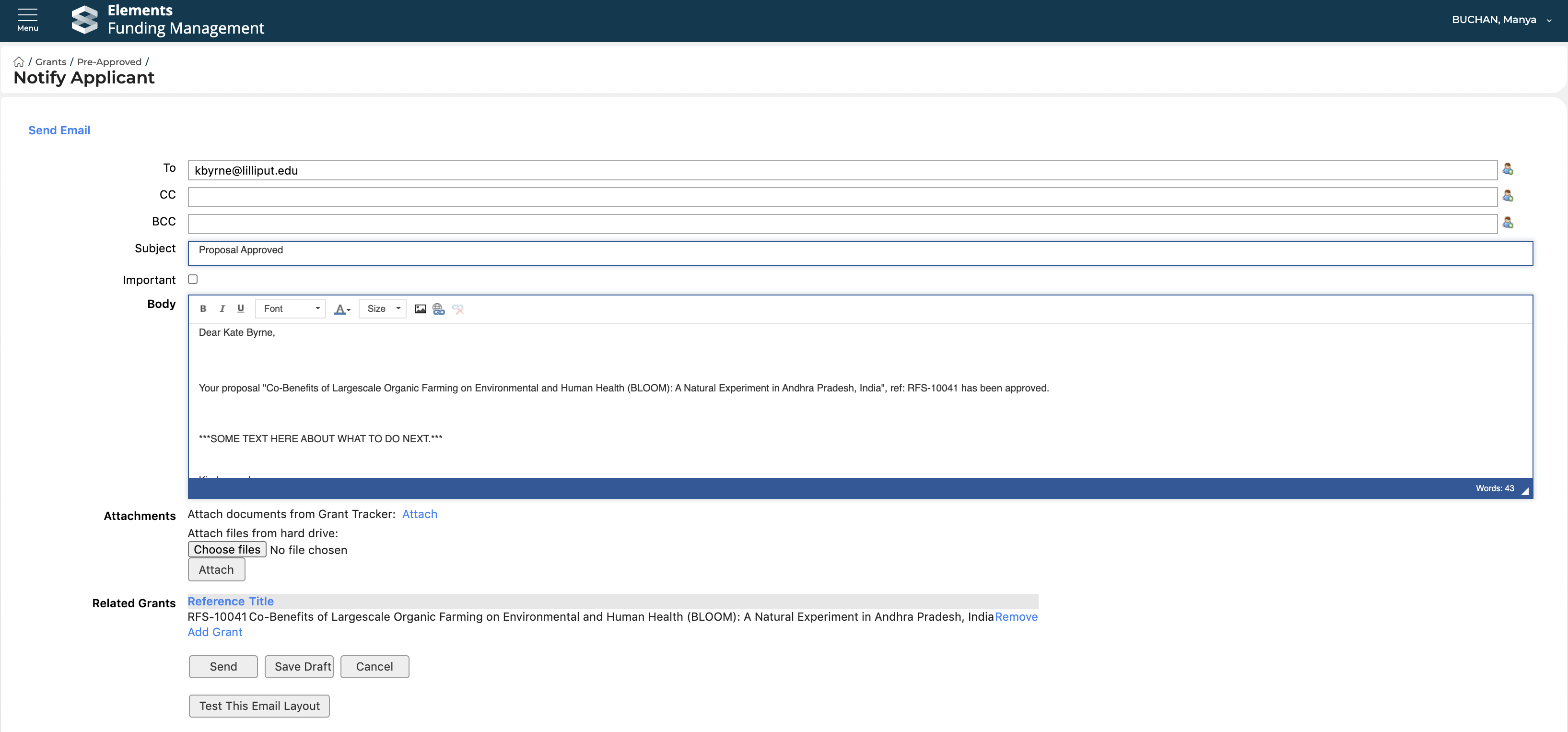Click Remove link for grant RFS-10041
The image size is (1568, 732).
(1016, 617)
